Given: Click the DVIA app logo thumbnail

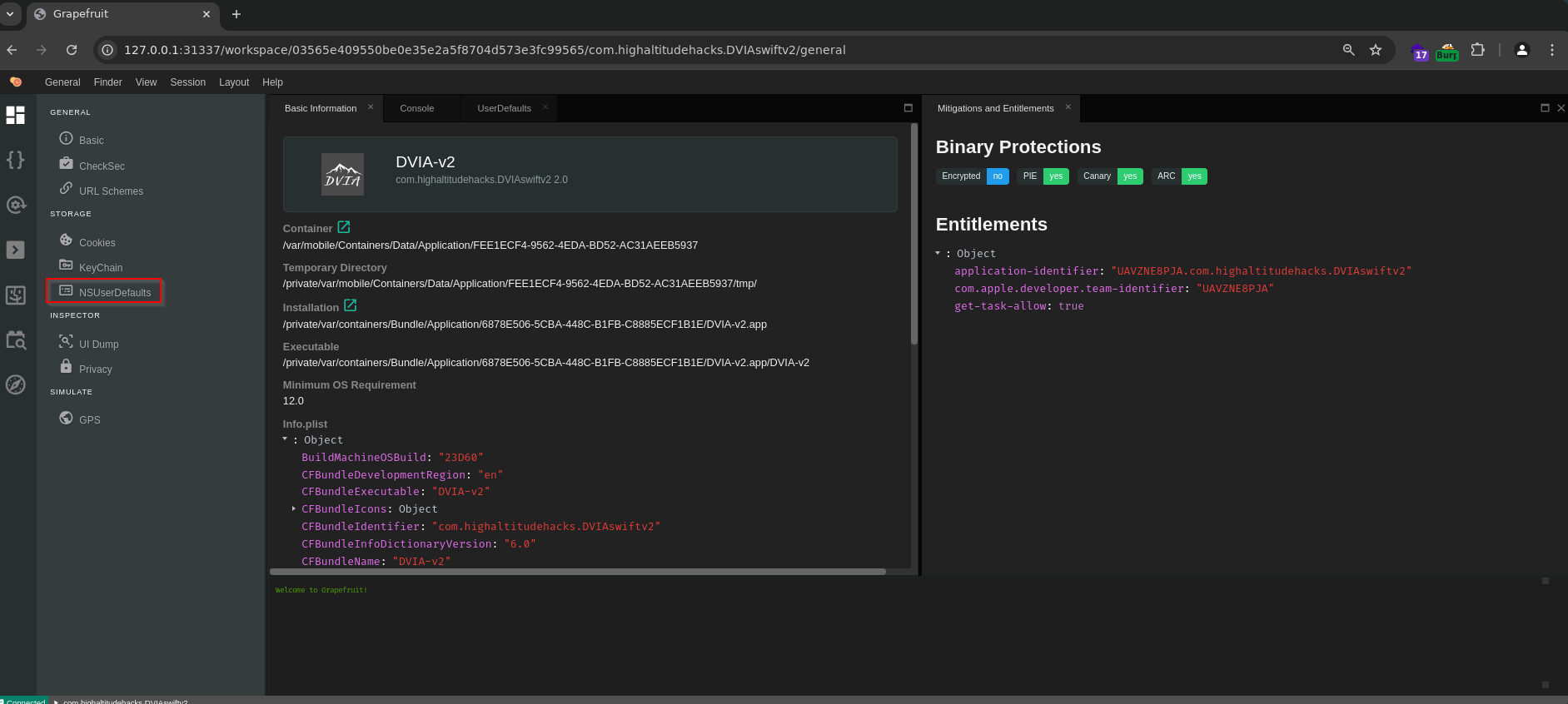Looking at the screenshot, I should (x=342, y=175).
